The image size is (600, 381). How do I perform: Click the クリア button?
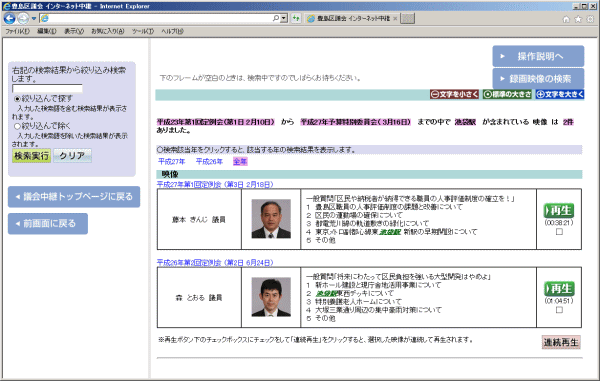point(72,156)
